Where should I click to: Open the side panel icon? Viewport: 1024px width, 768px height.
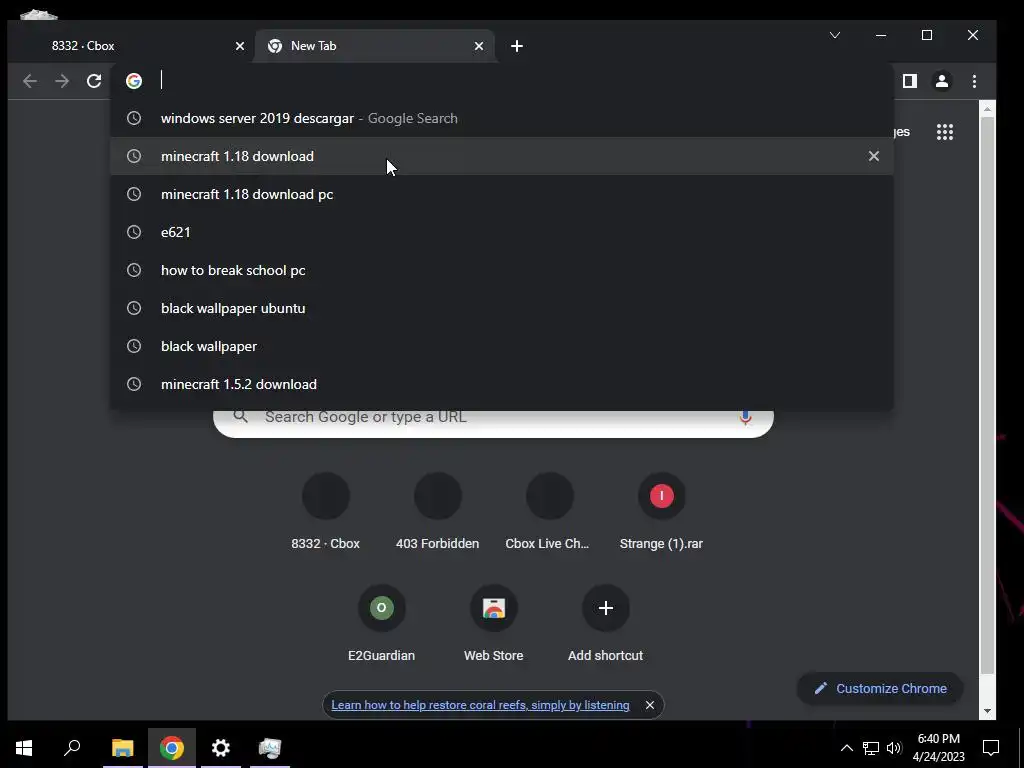click(x=910, y=81)
